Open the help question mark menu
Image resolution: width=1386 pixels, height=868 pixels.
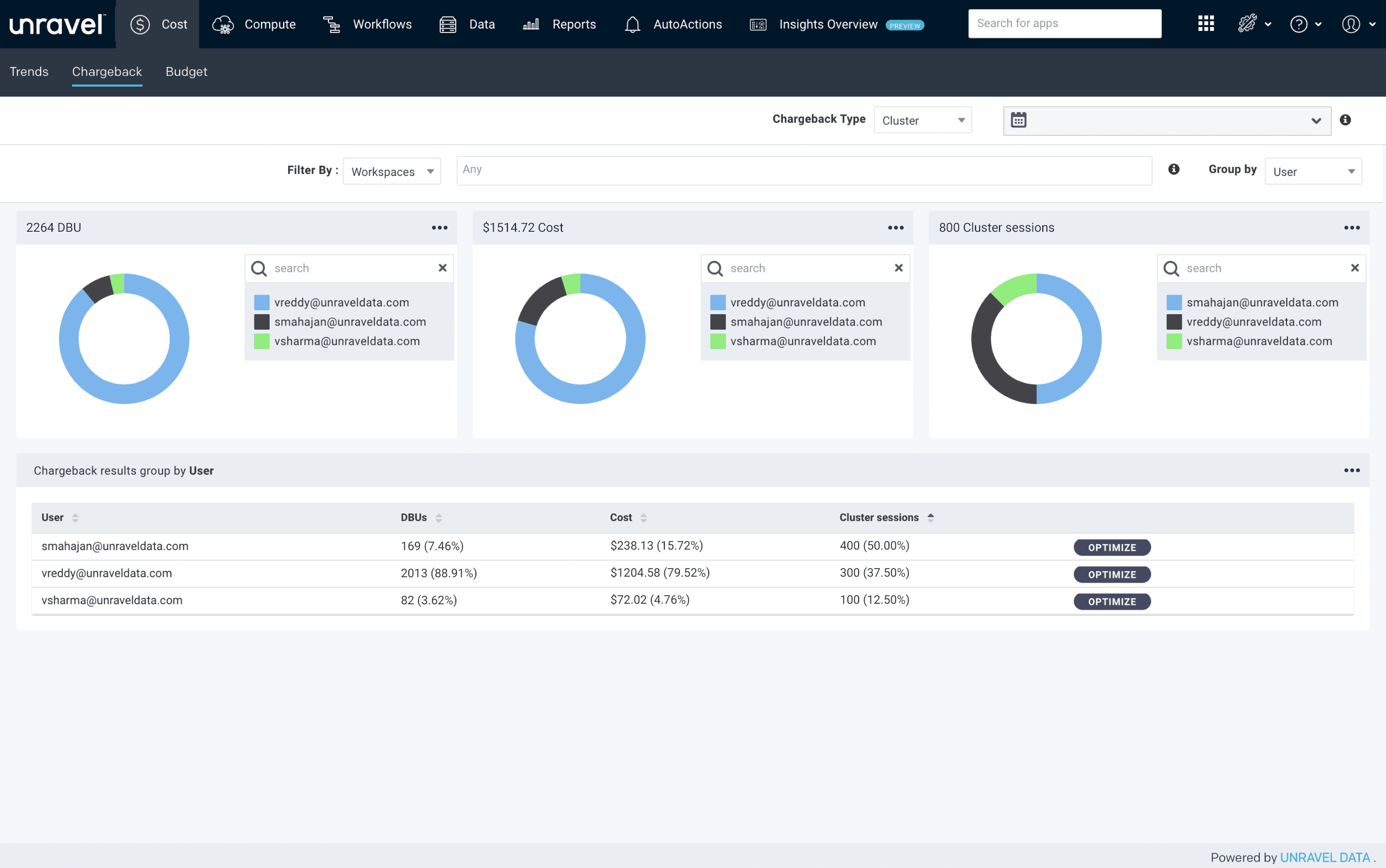[x=1299, y=24]
